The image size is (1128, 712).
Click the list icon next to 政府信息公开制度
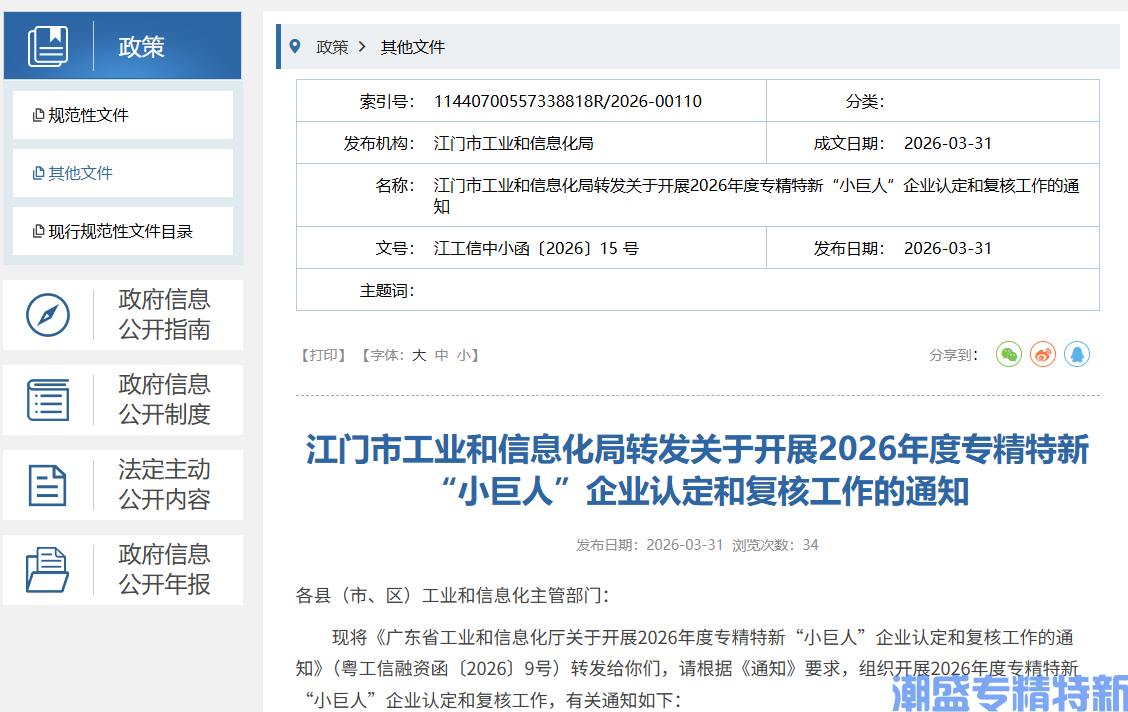pyautogui.click(x=48, y=399)
